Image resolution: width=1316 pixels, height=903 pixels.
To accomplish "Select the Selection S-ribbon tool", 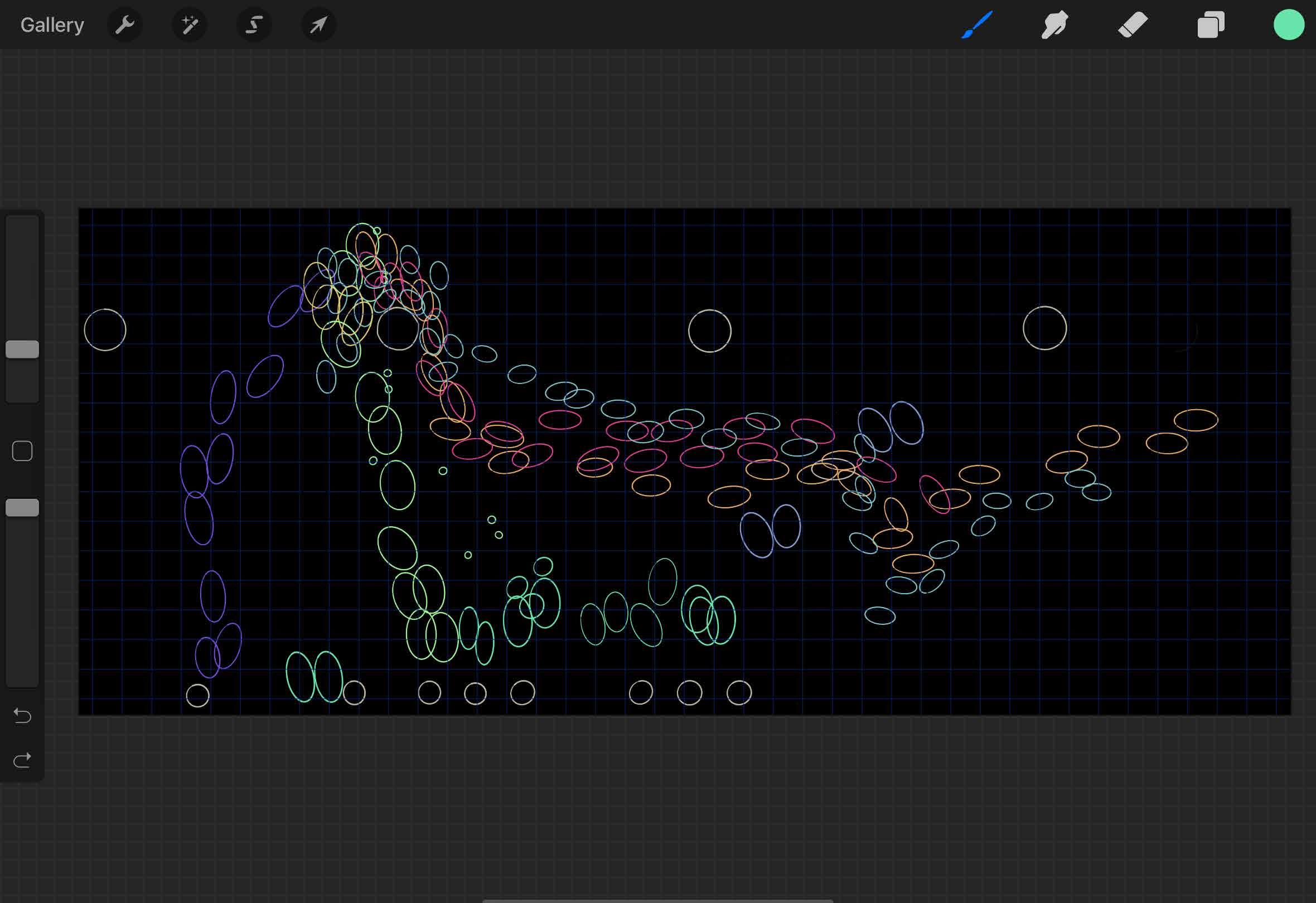I will pyautogui.click(x=254, y=25).
